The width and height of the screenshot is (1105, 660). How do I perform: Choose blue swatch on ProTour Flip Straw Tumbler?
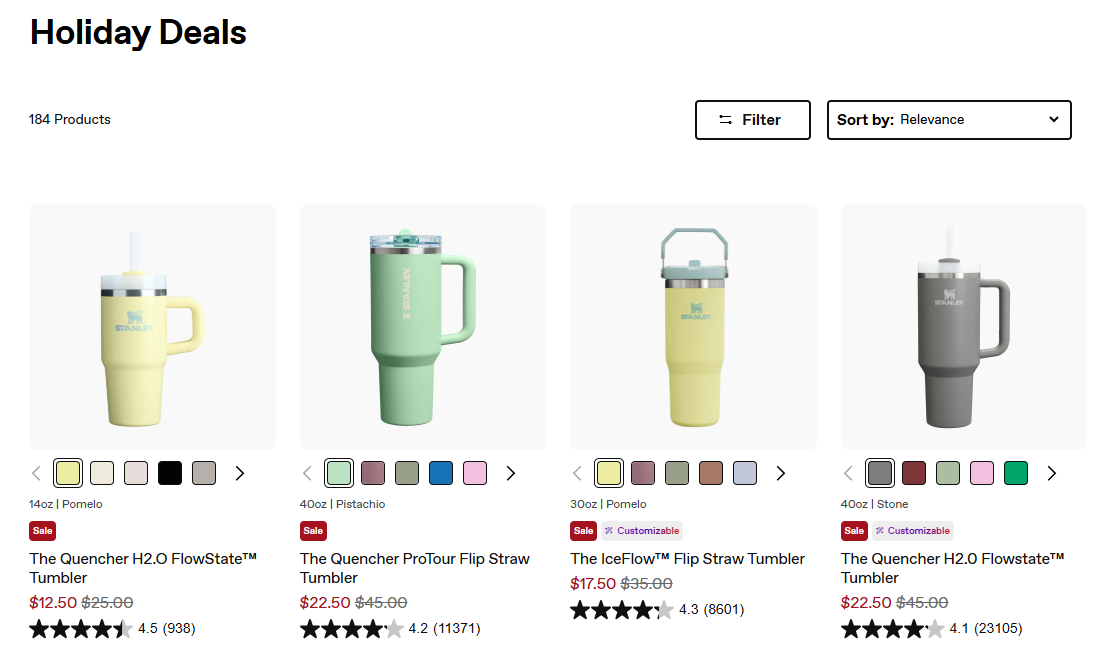pos(441,473)
